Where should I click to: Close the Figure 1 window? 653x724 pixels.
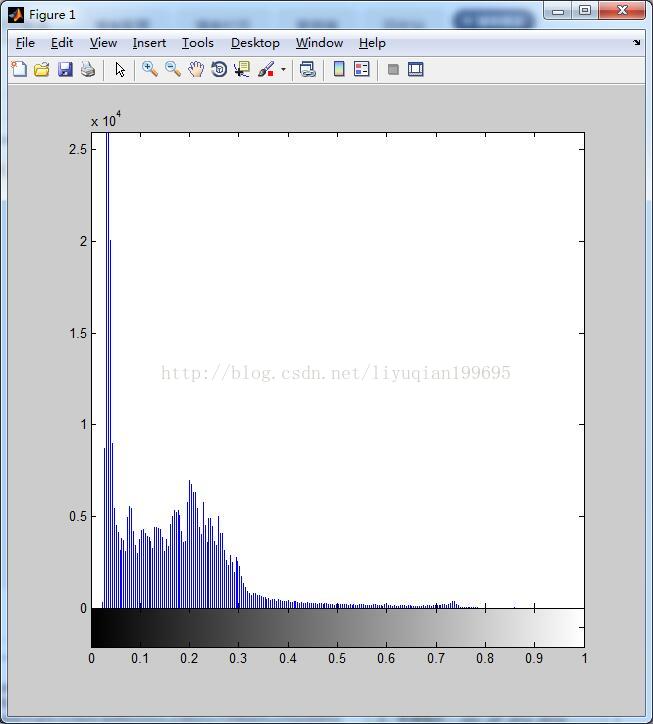coord(622,10)
